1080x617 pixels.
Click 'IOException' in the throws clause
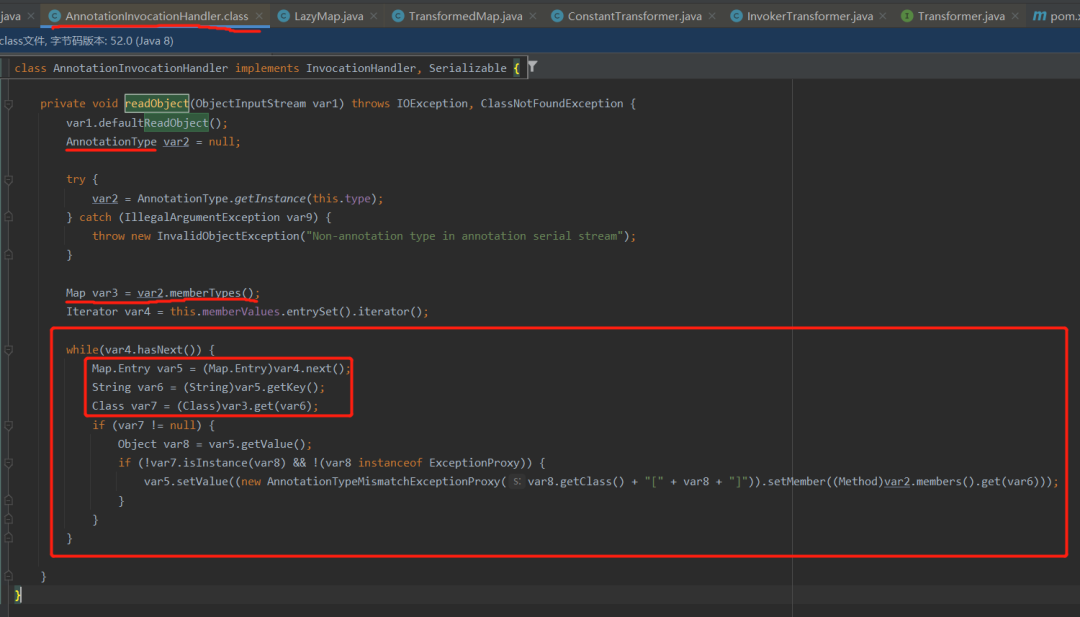pyautogui.click(x=432, y=103)
